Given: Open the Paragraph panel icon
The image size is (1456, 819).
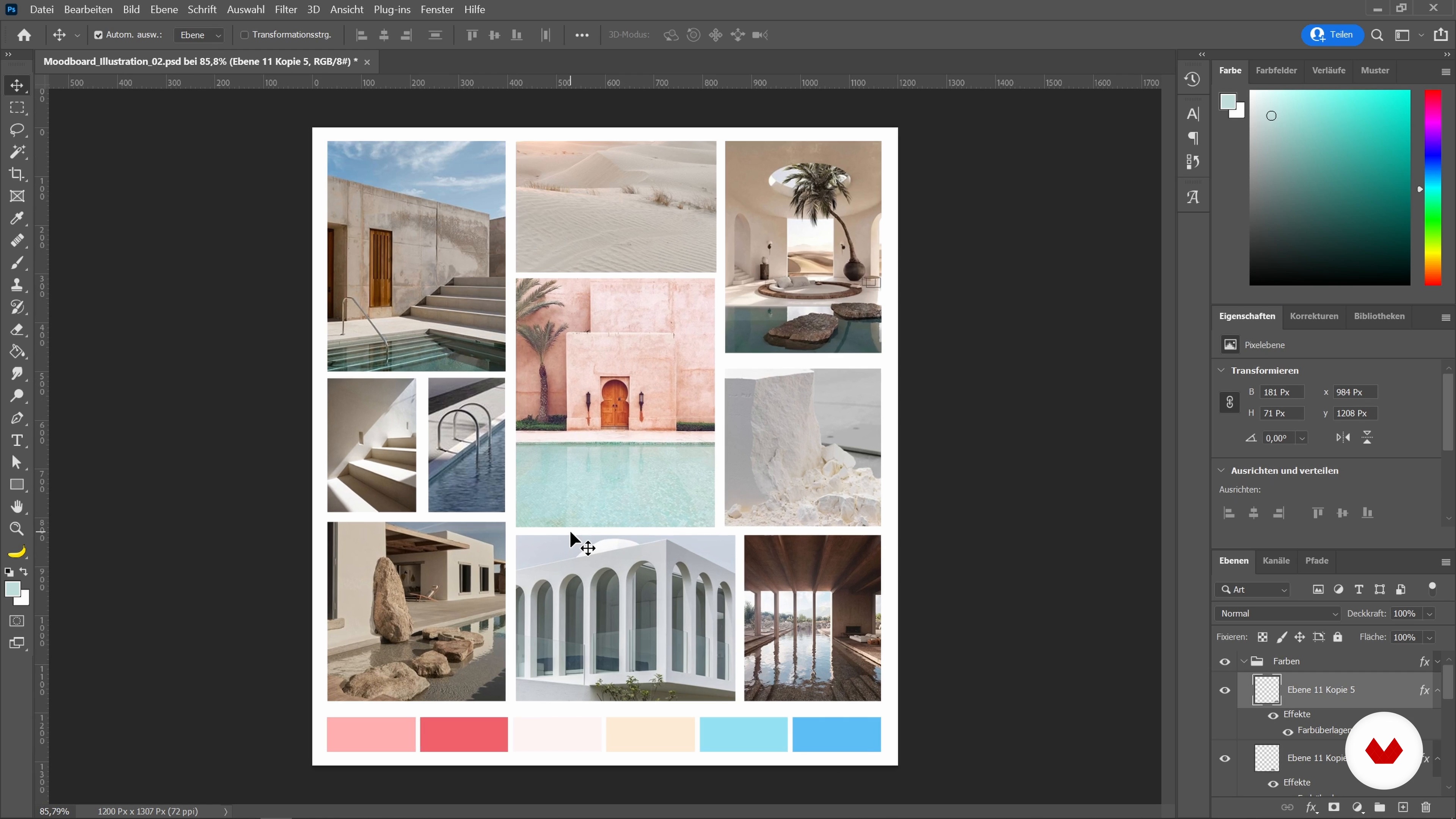Looking at the screenshot, I should coord(1192,138).
